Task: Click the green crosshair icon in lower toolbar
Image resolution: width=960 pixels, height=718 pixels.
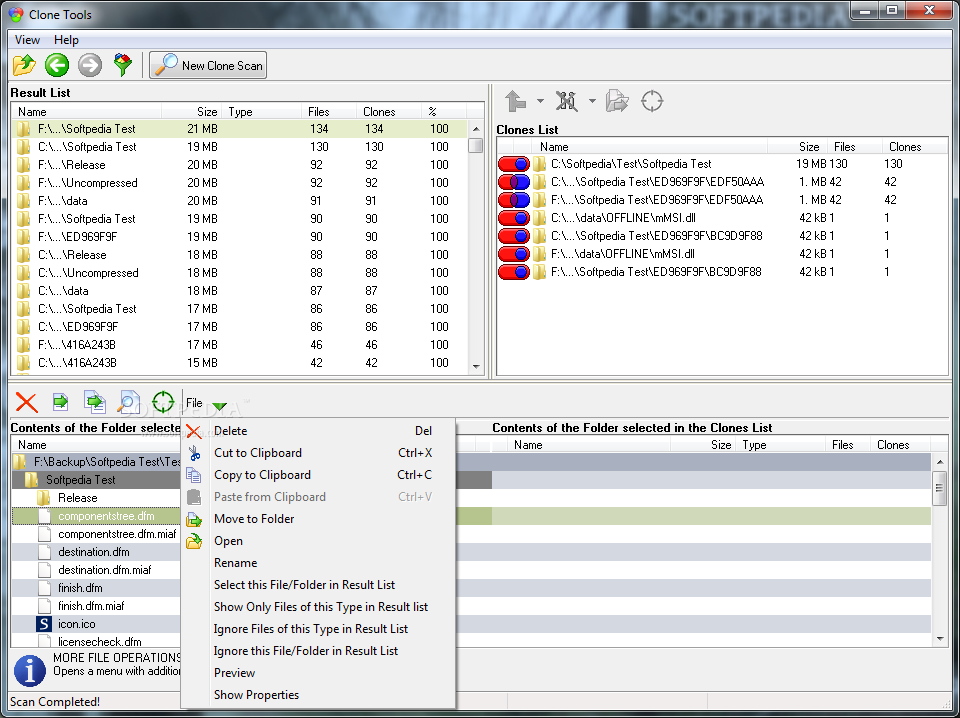Action: tap(163, 402)
